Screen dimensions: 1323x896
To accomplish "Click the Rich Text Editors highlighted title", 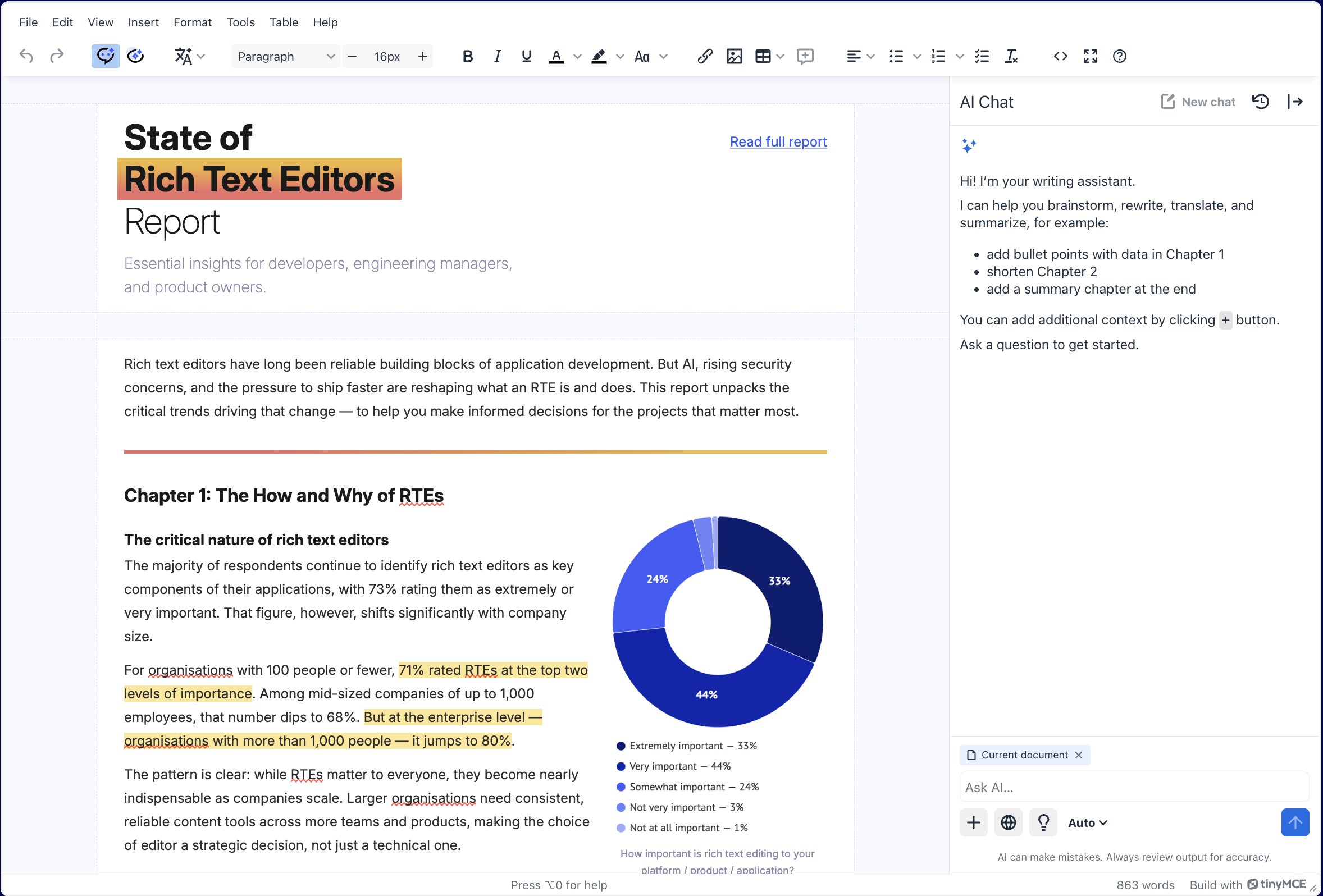I will [x=259, y=179].
